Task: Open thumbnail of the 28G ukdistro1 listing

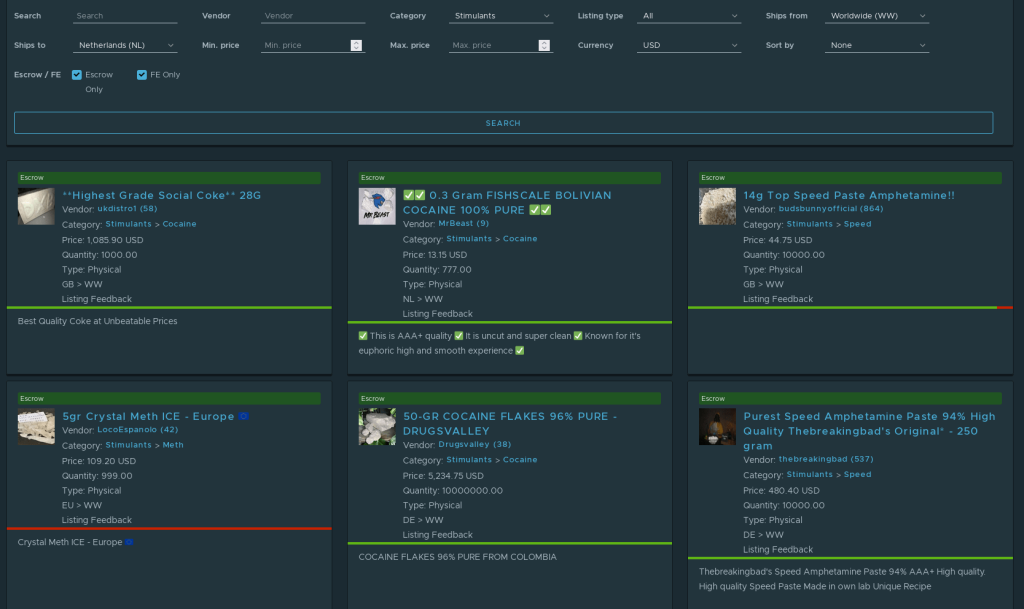Action: [36, 206]
